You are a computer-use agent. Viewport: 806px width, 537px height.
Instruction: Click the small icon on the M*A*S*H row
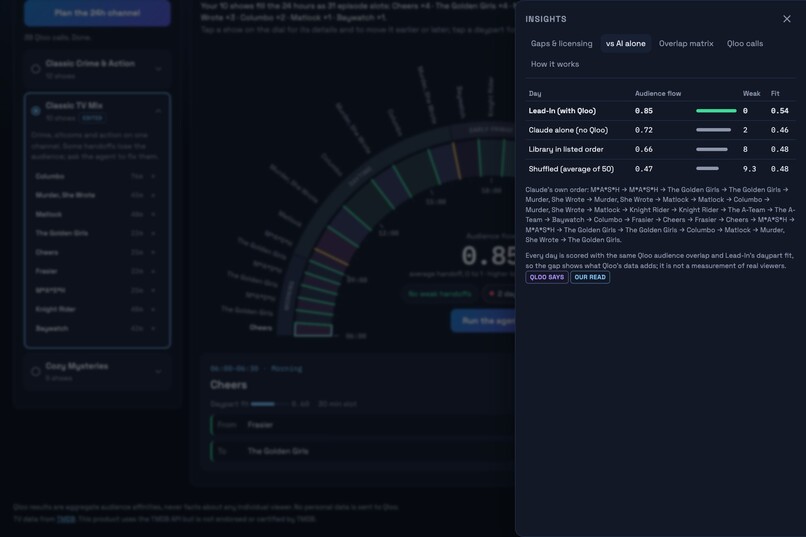[153, 290]
